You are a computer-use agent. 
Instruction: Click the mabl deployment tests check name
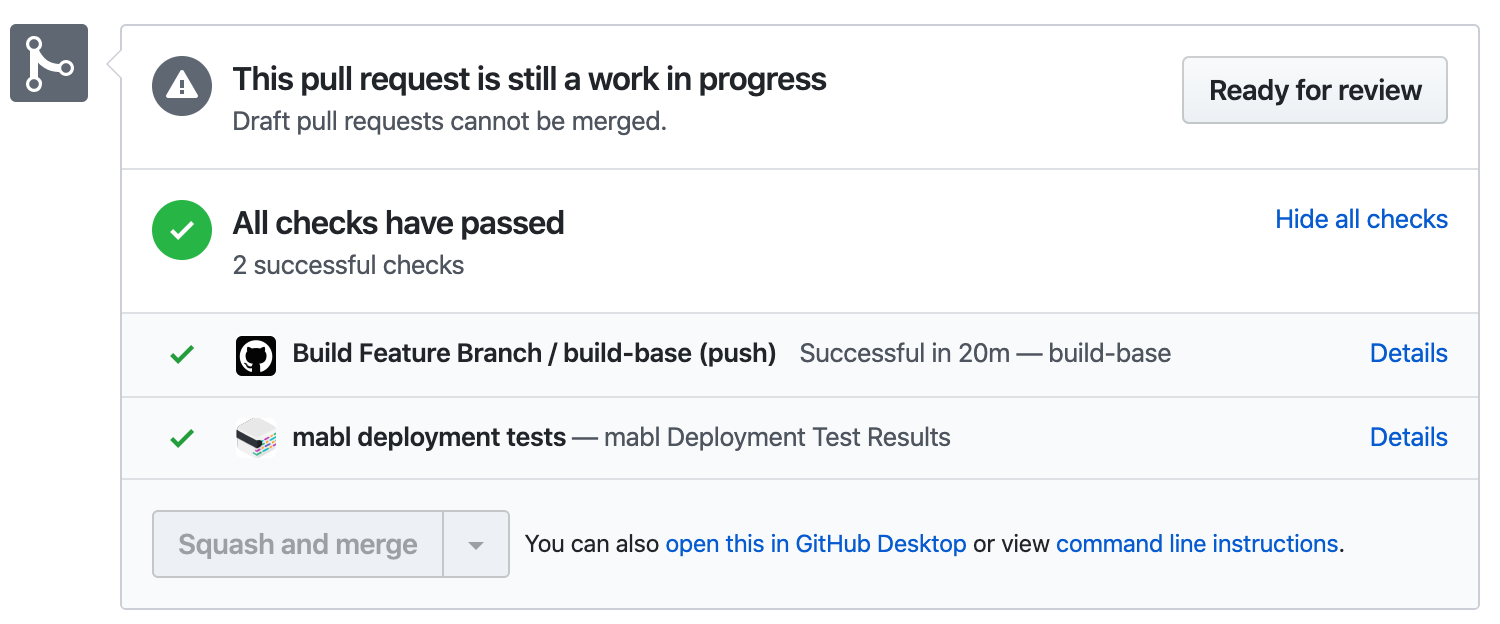[x=429, y=437]
